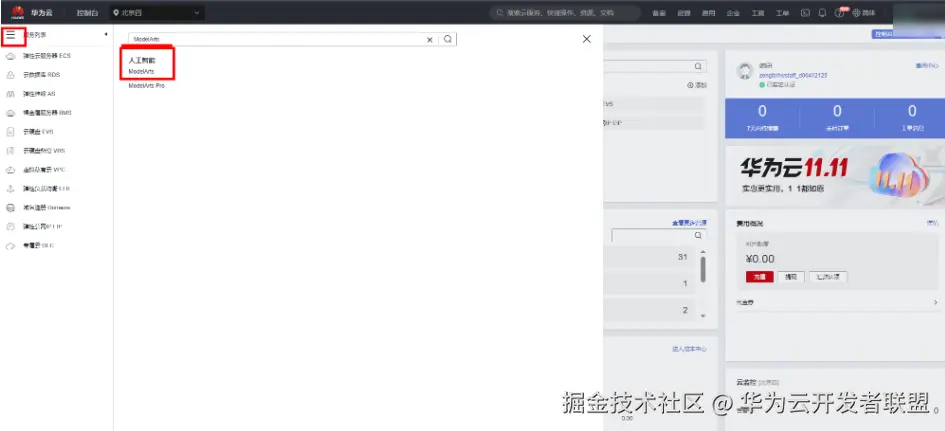Click the EVS disk icon in sidebar
945x431 pixels.
[x=10, y=131]
